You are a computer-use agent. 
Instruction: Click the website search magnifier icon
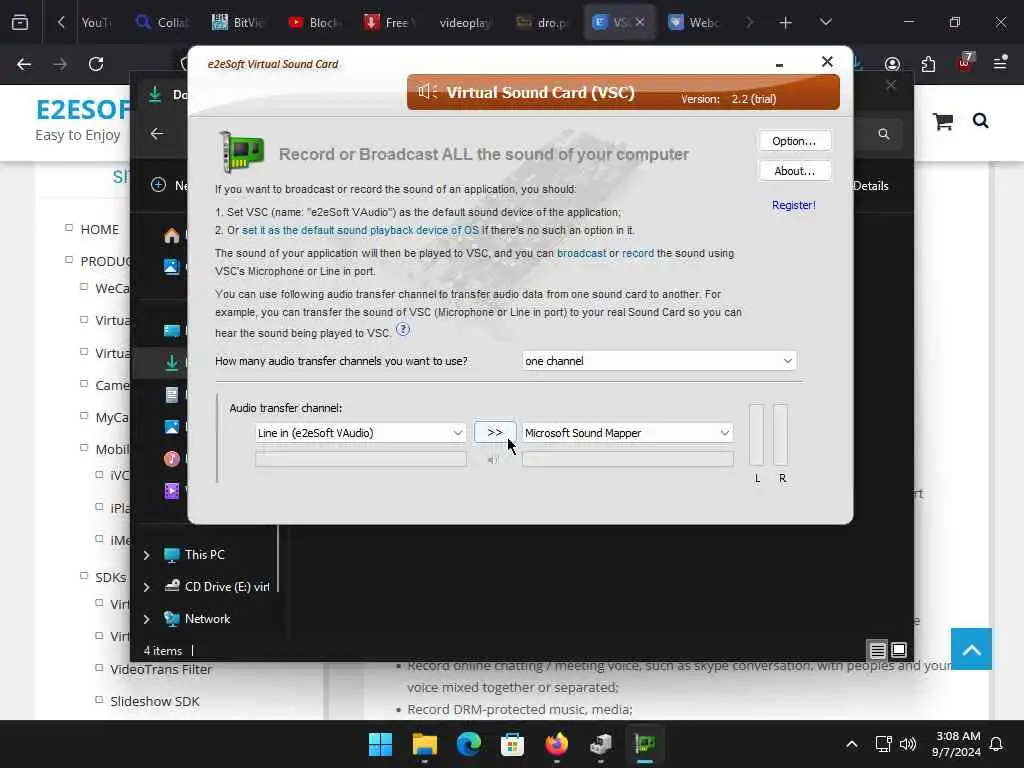(x=980, y=121)
